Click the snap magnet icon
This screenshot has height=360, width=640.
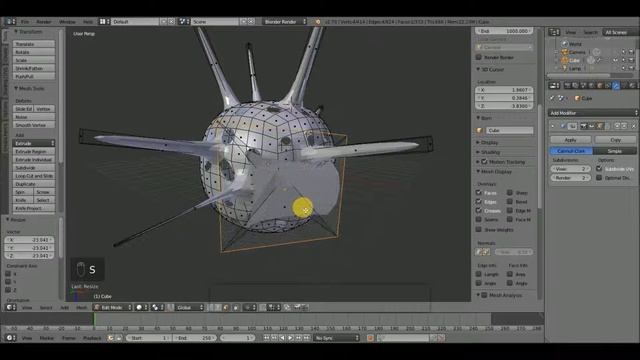tap(263, 307)
